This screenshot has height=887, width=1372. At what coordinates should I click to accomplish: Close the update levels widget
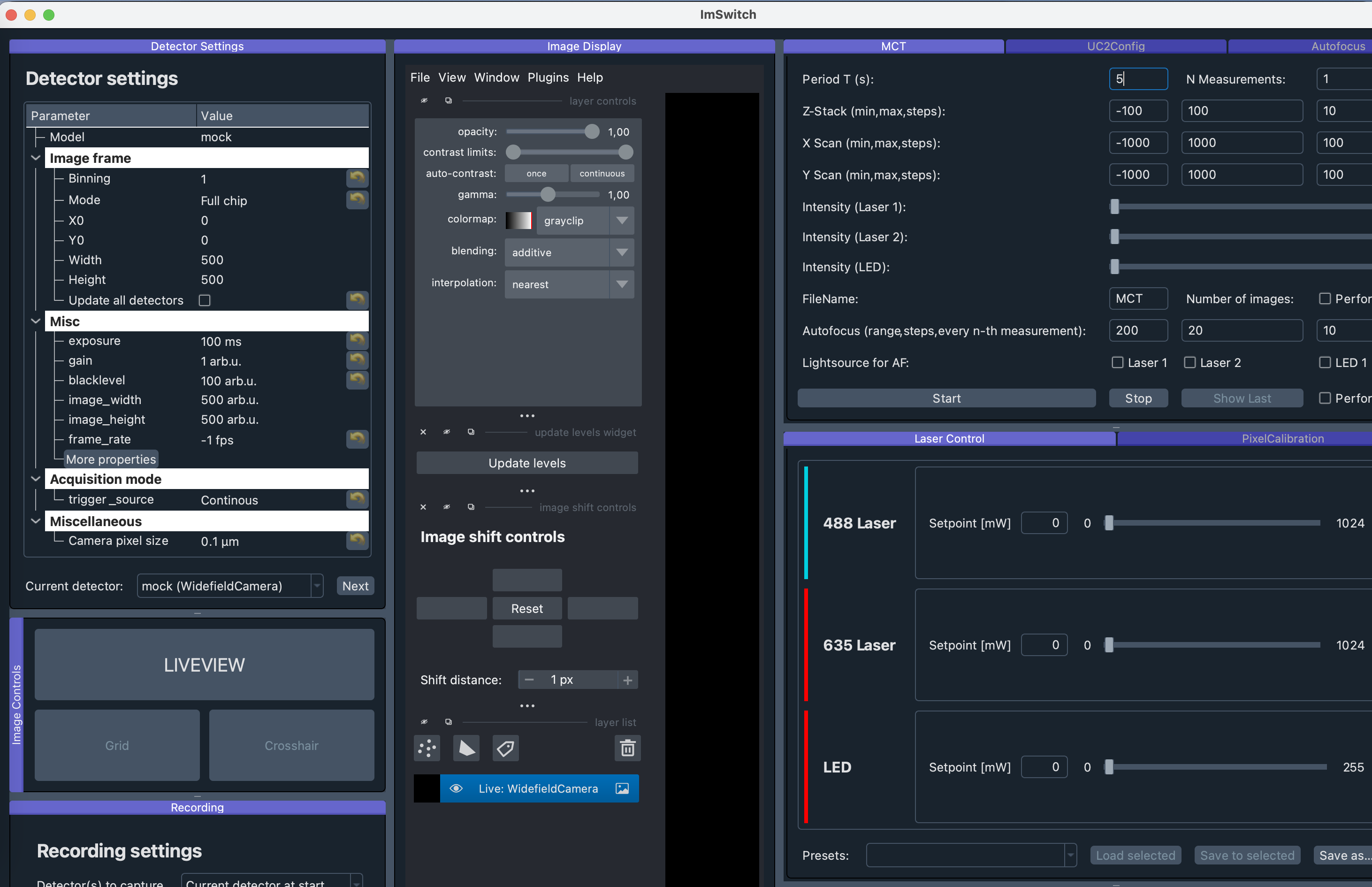coord(423,432)
